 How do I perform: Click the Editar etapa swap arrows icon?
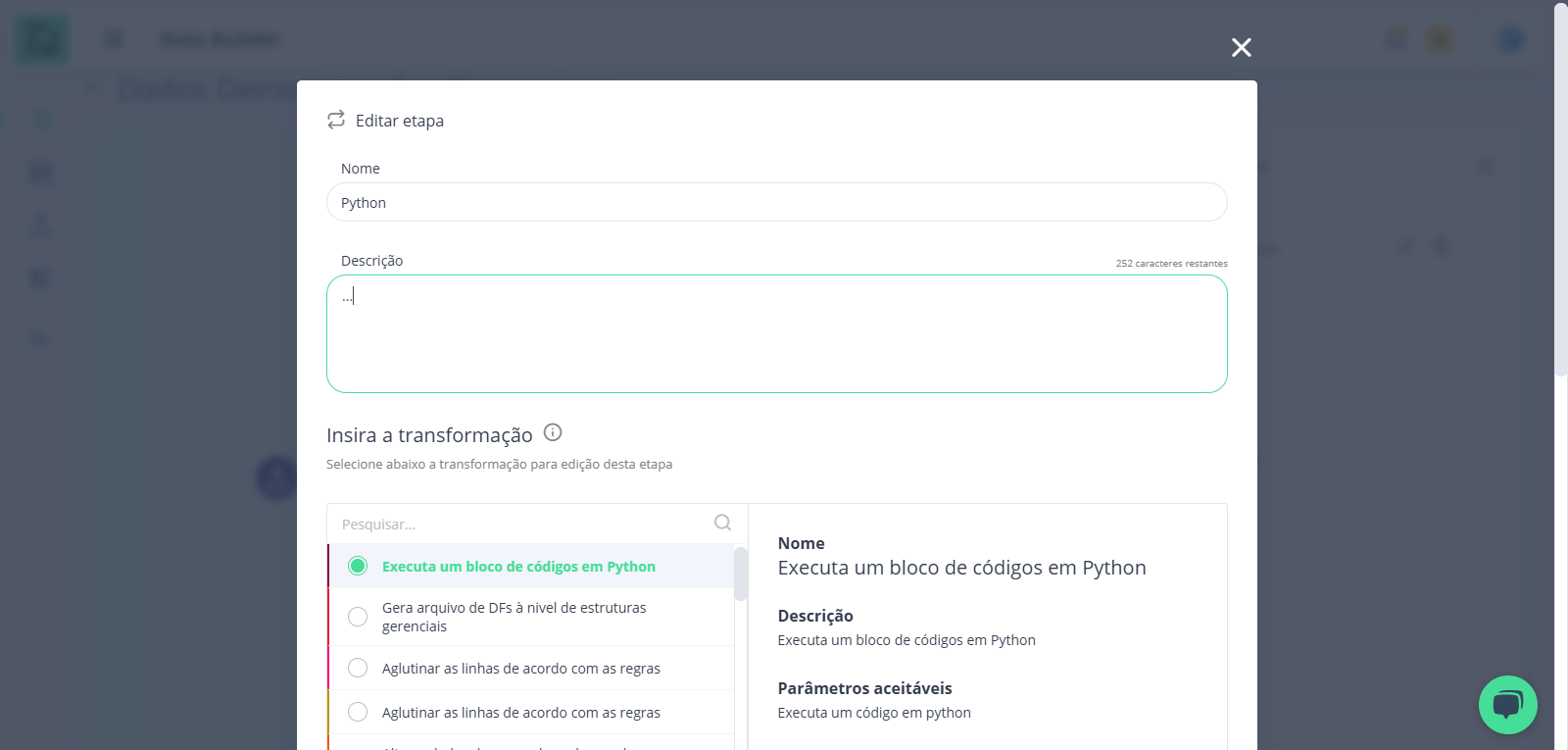[x=336, y=120]
